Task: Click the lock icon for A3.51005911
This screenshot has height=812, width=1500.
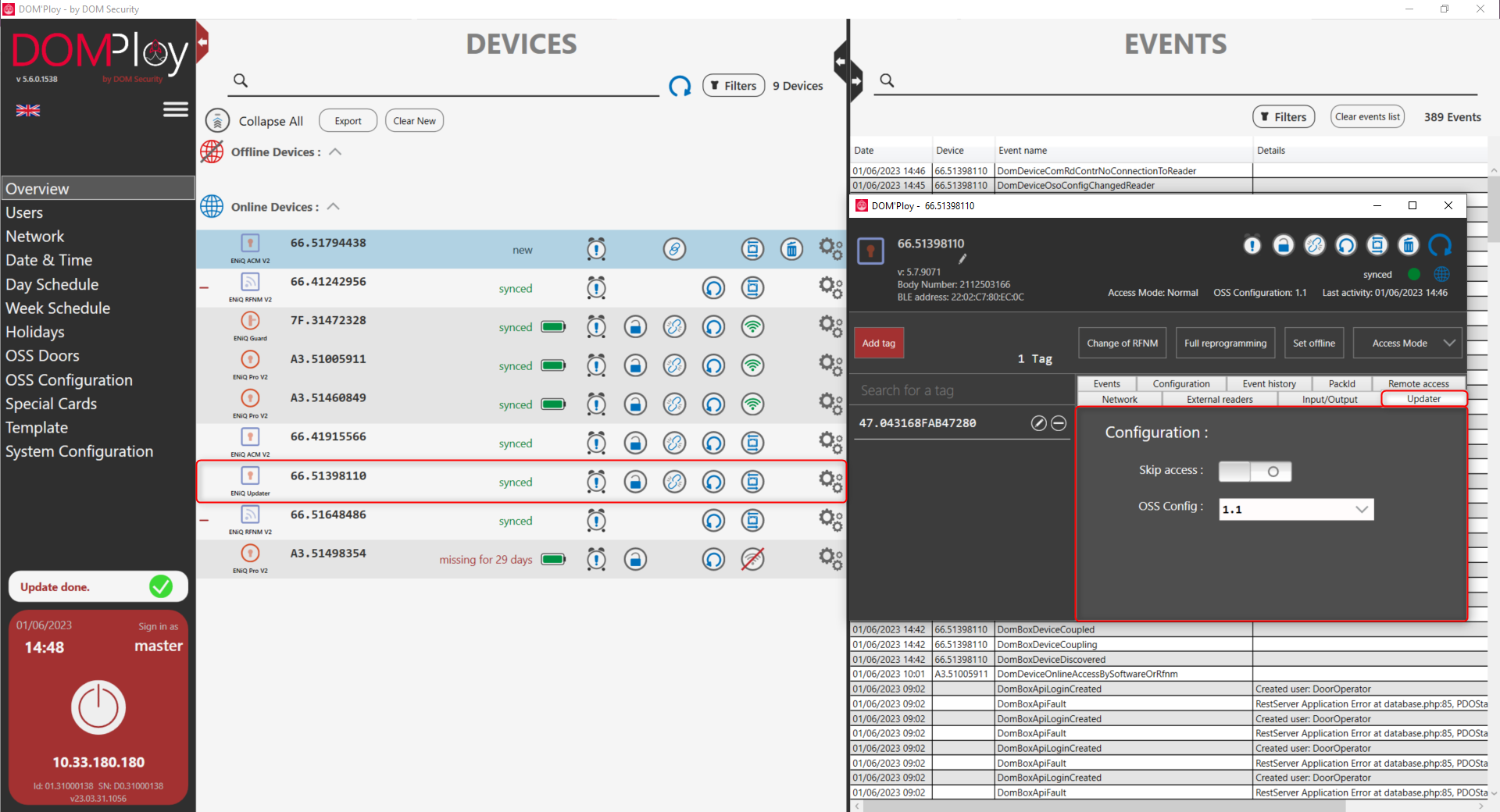Action: 635,365
